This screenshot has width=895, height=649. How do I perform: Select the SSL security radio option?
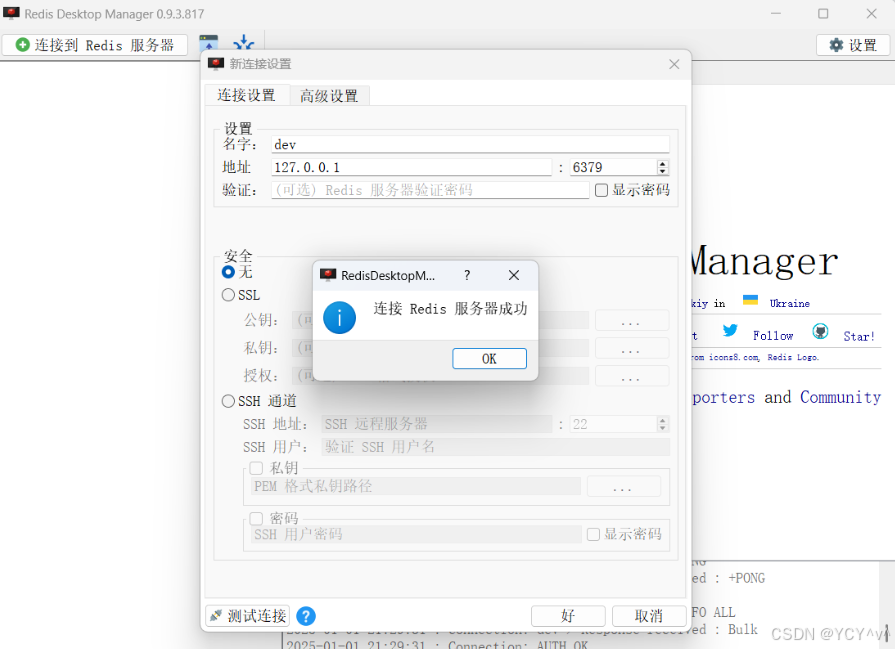point(228,295)
